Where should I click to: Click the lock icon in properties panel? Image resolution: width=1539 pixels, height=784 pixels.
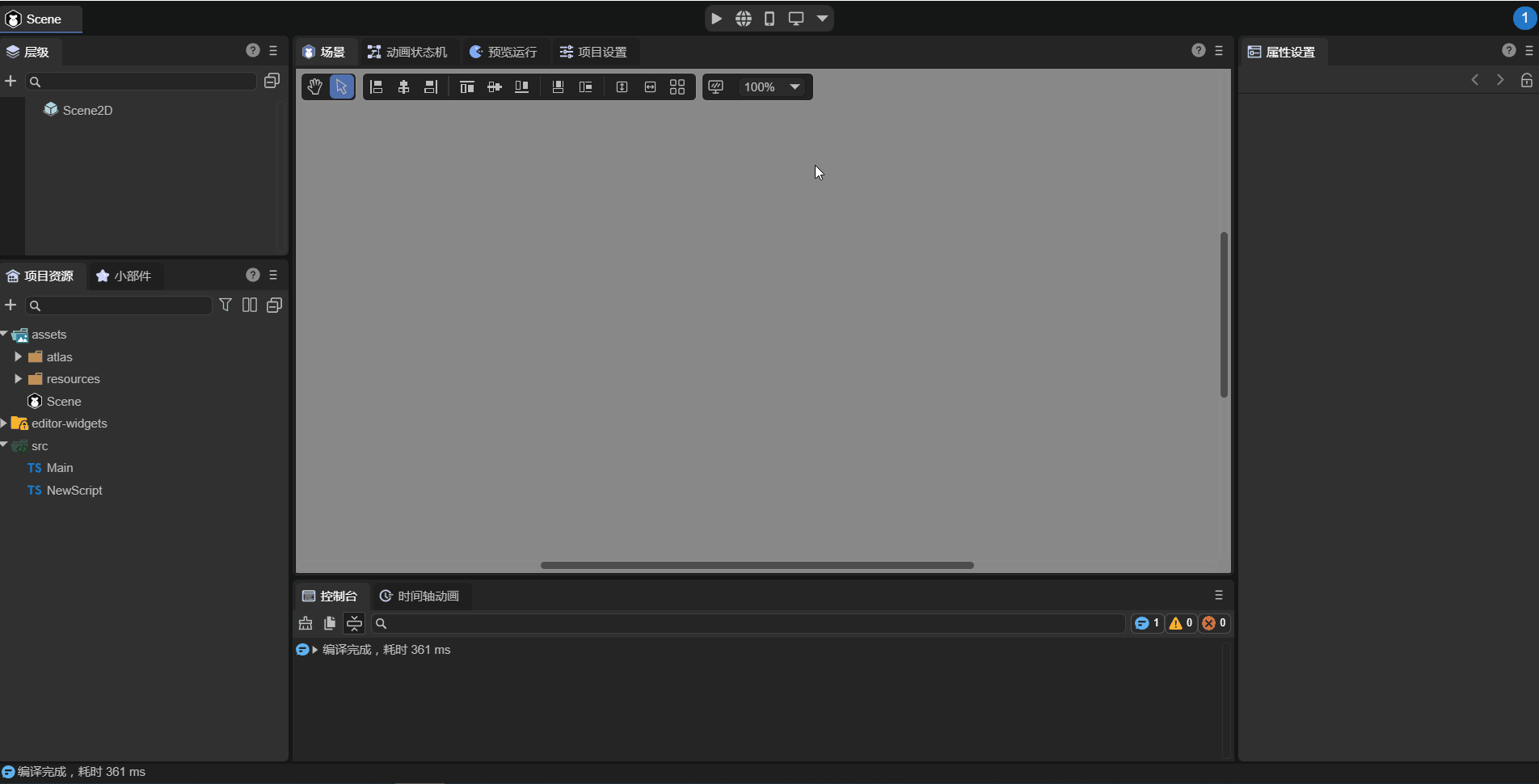[1526, 80]
